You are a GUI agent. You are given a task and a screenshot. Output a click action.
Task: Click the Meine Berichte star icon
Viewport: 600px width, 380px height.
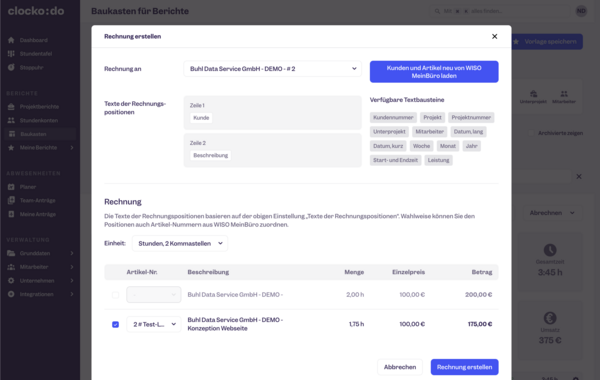point(11,148)
